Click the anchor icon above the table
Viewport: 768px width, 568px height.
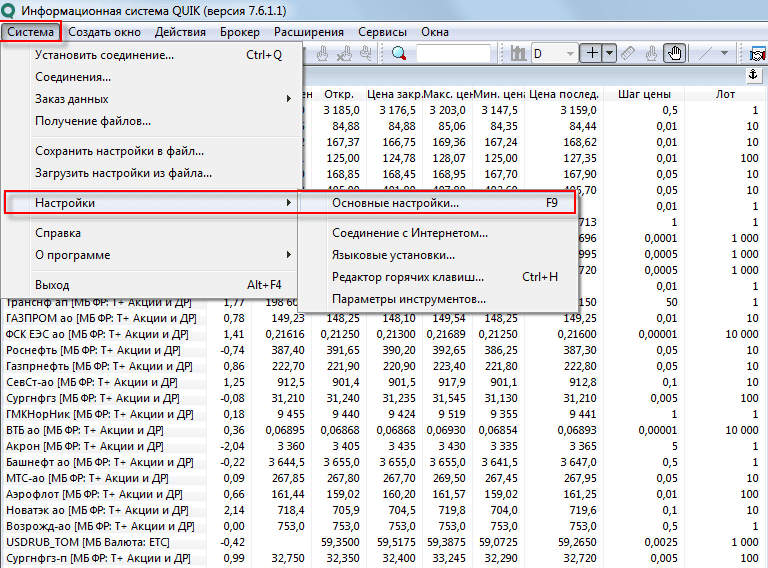753,75
